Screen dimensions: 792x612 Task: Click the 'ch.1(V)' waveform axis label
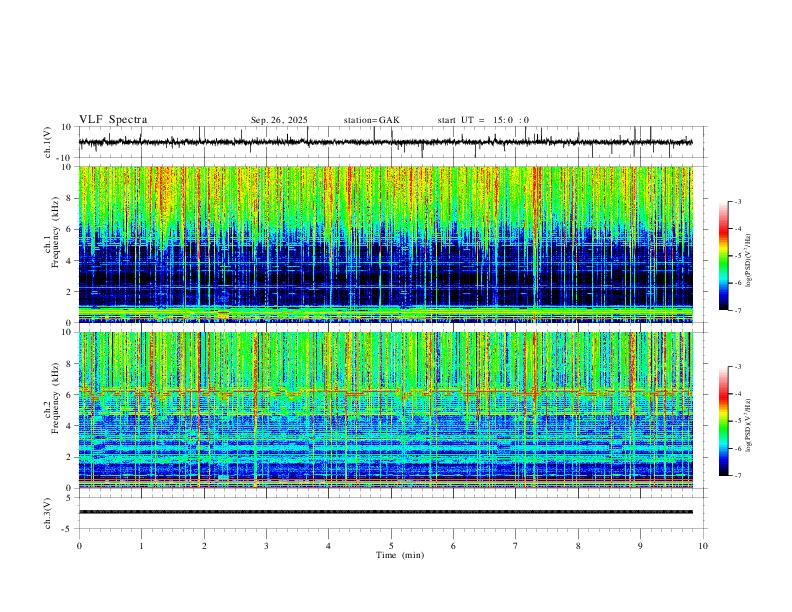[x=48, y=142]
